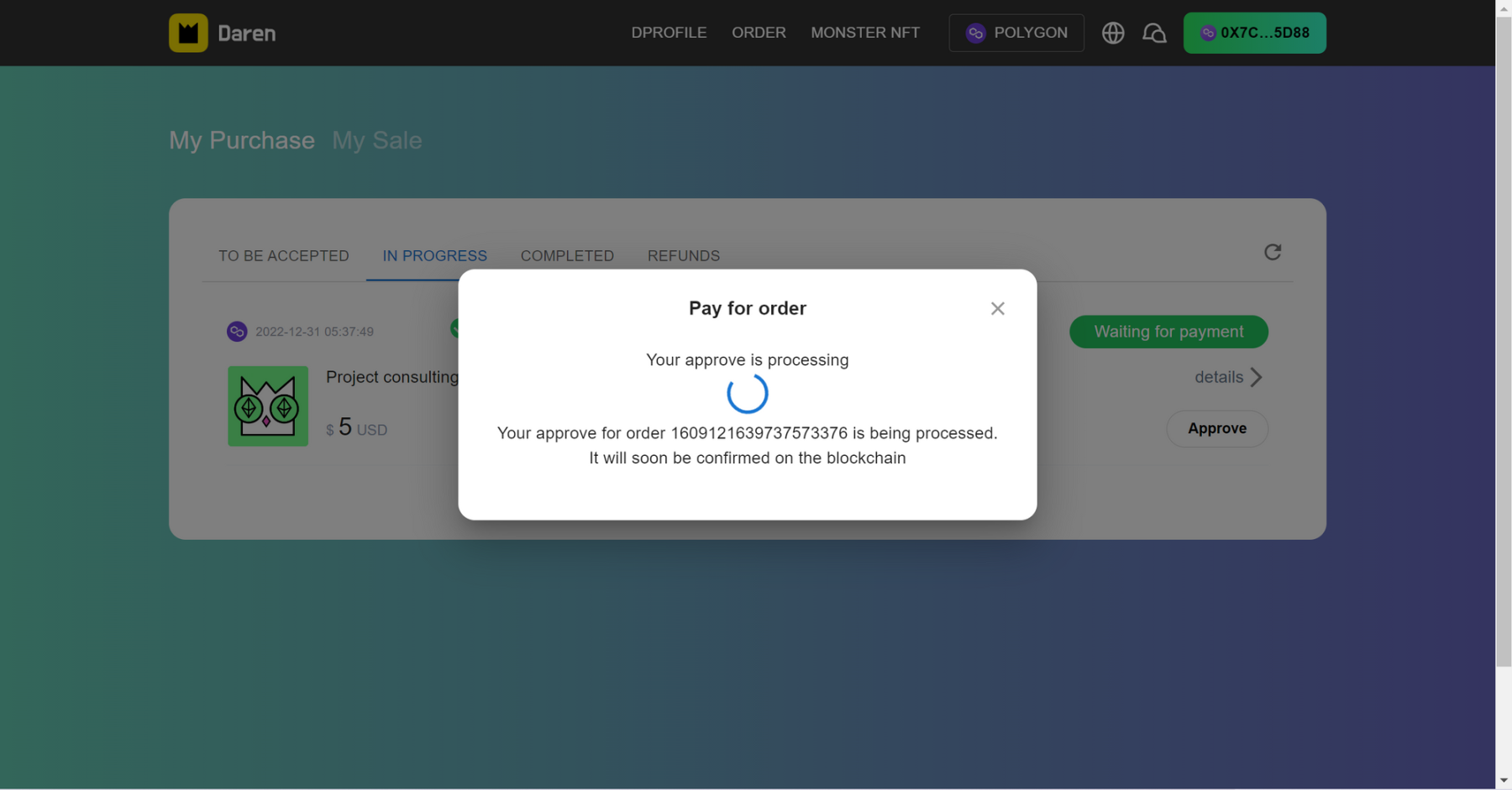Click the refresh orders icon
This screenshot has height=790, width=1512.
tap(1272, 252)
